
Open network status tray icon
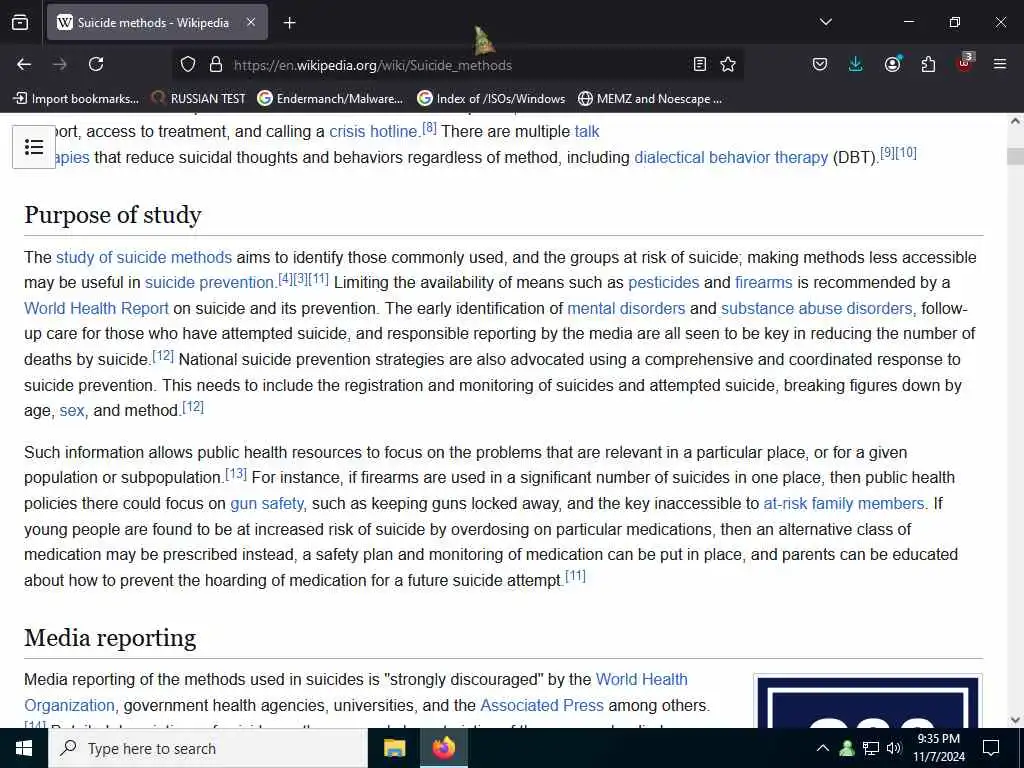tap(871, 748)
